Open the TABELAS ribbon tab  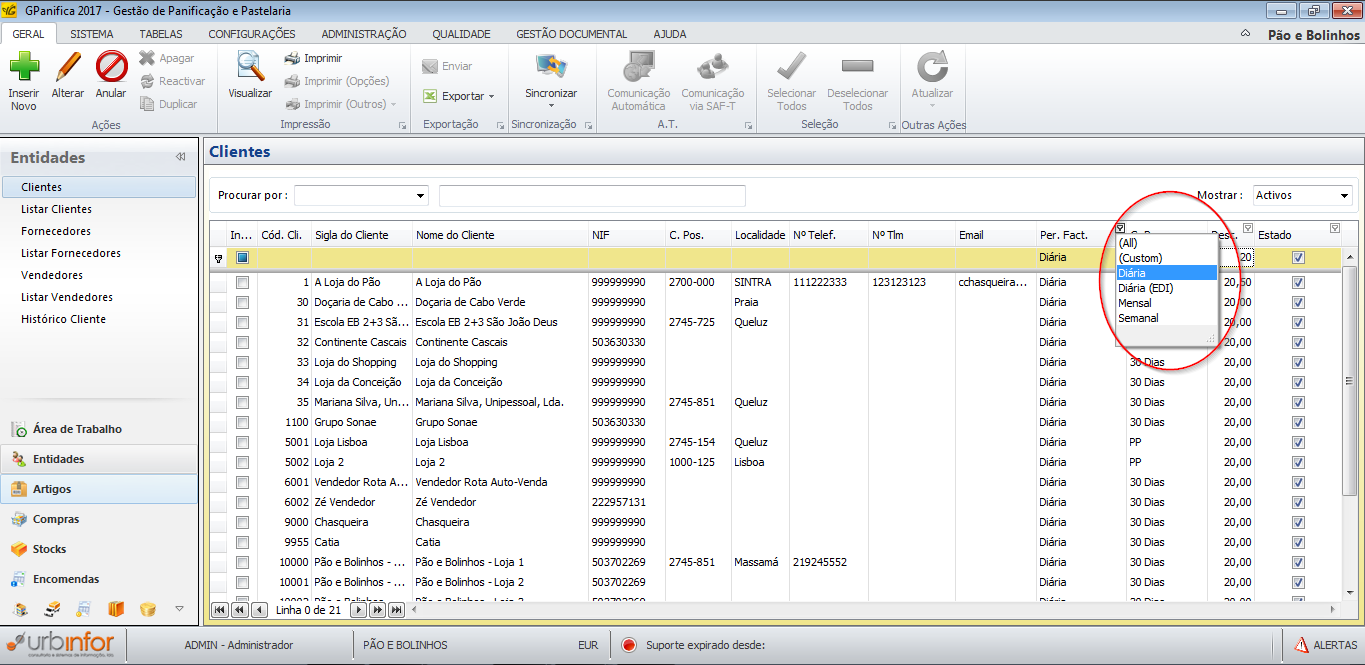point(161,34)
